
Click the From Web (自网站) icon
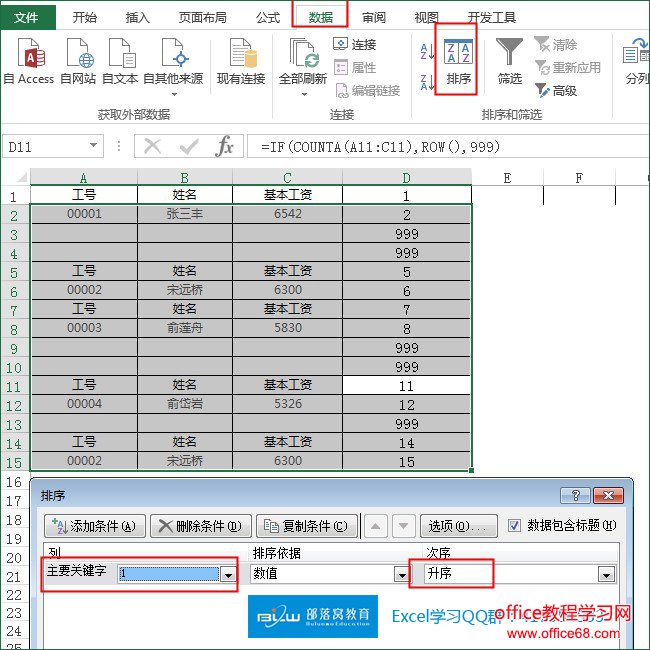[x=78, y=61]
